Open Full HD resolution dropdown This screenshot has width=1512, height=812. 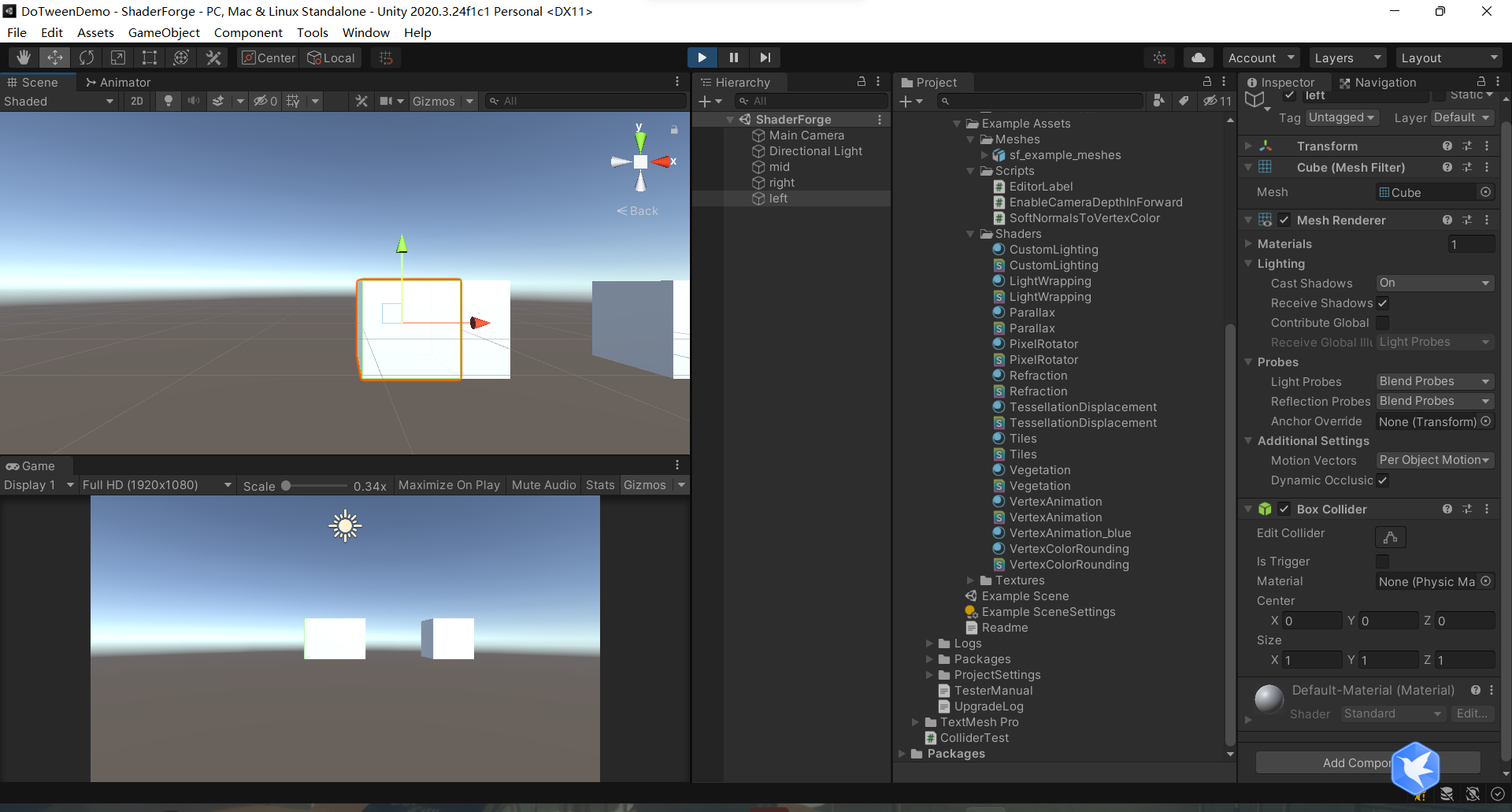click(x=157, y=485)
